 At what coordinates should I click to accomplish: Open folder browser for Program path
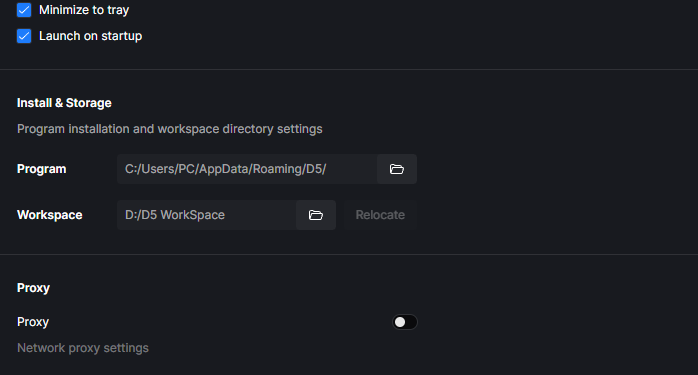(x=397, y=169)
